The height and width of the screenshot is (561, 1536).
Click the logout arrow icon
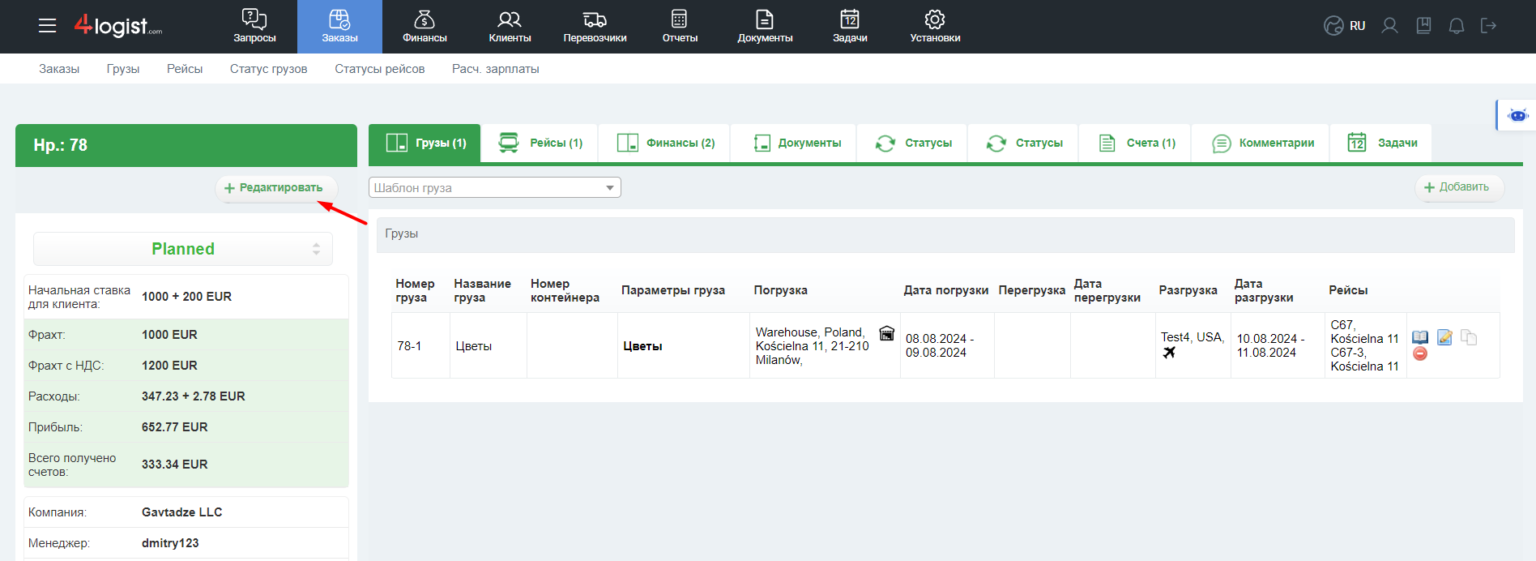click(x=1489, y=26)
